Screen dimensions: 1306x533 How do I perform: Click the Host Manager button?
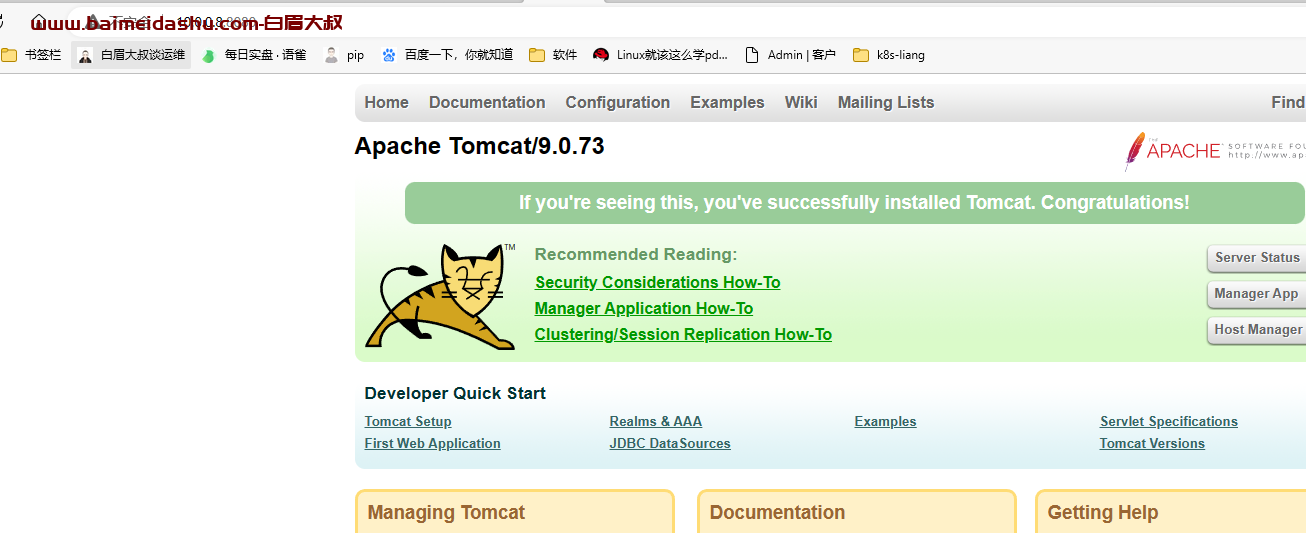point(1257,330)
